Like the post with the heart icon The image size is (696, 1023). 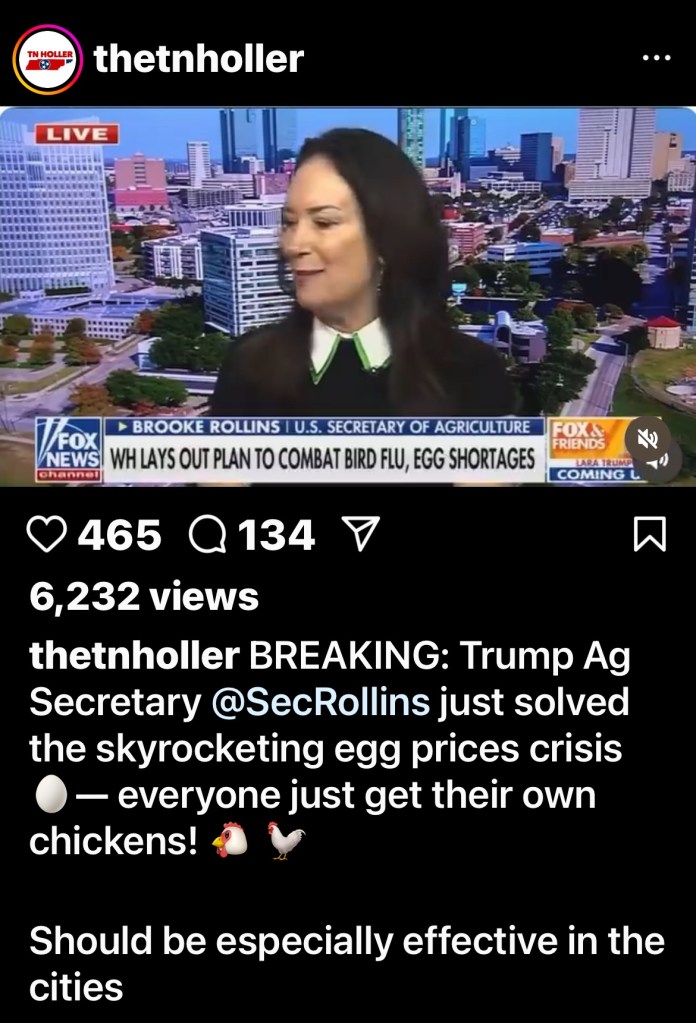click(46, 534)
